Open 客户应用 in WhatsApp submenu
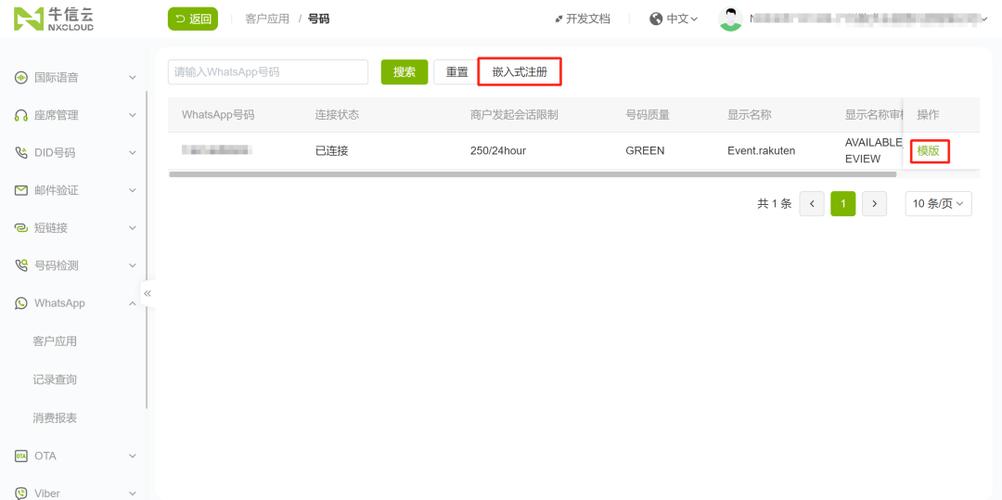Screen dimensions: 1002x500 point(55,341)
